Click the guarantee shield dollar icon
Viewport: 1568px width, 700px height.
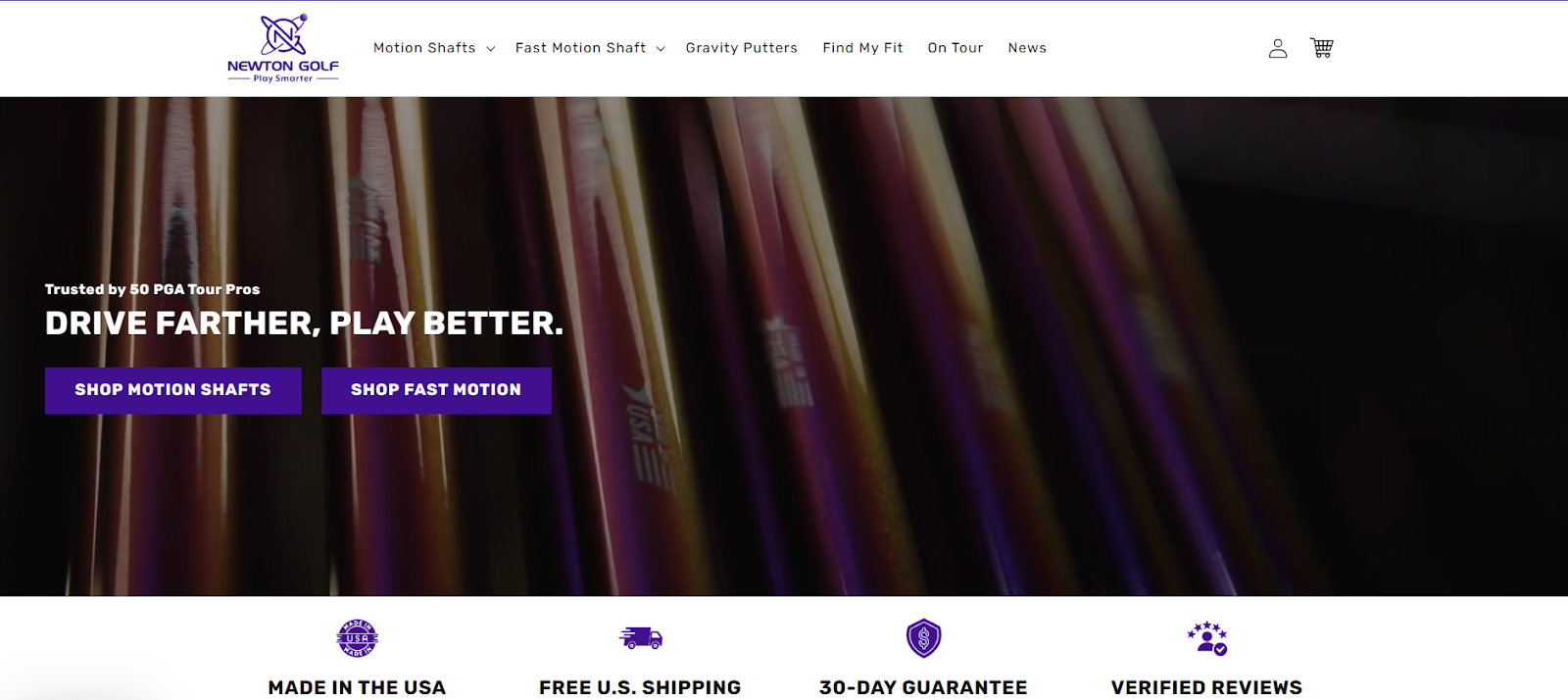(923, 638)
